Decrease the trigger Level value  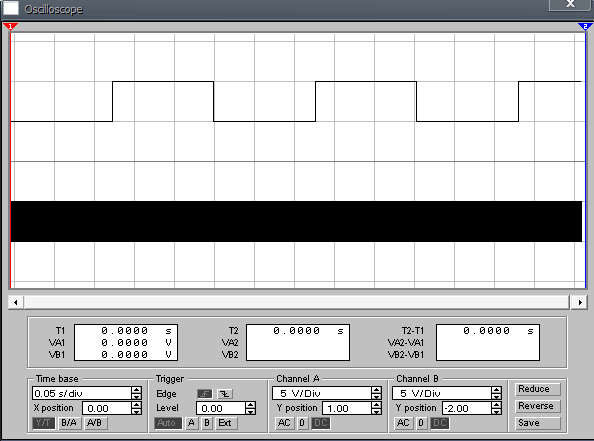click(250, 411)
